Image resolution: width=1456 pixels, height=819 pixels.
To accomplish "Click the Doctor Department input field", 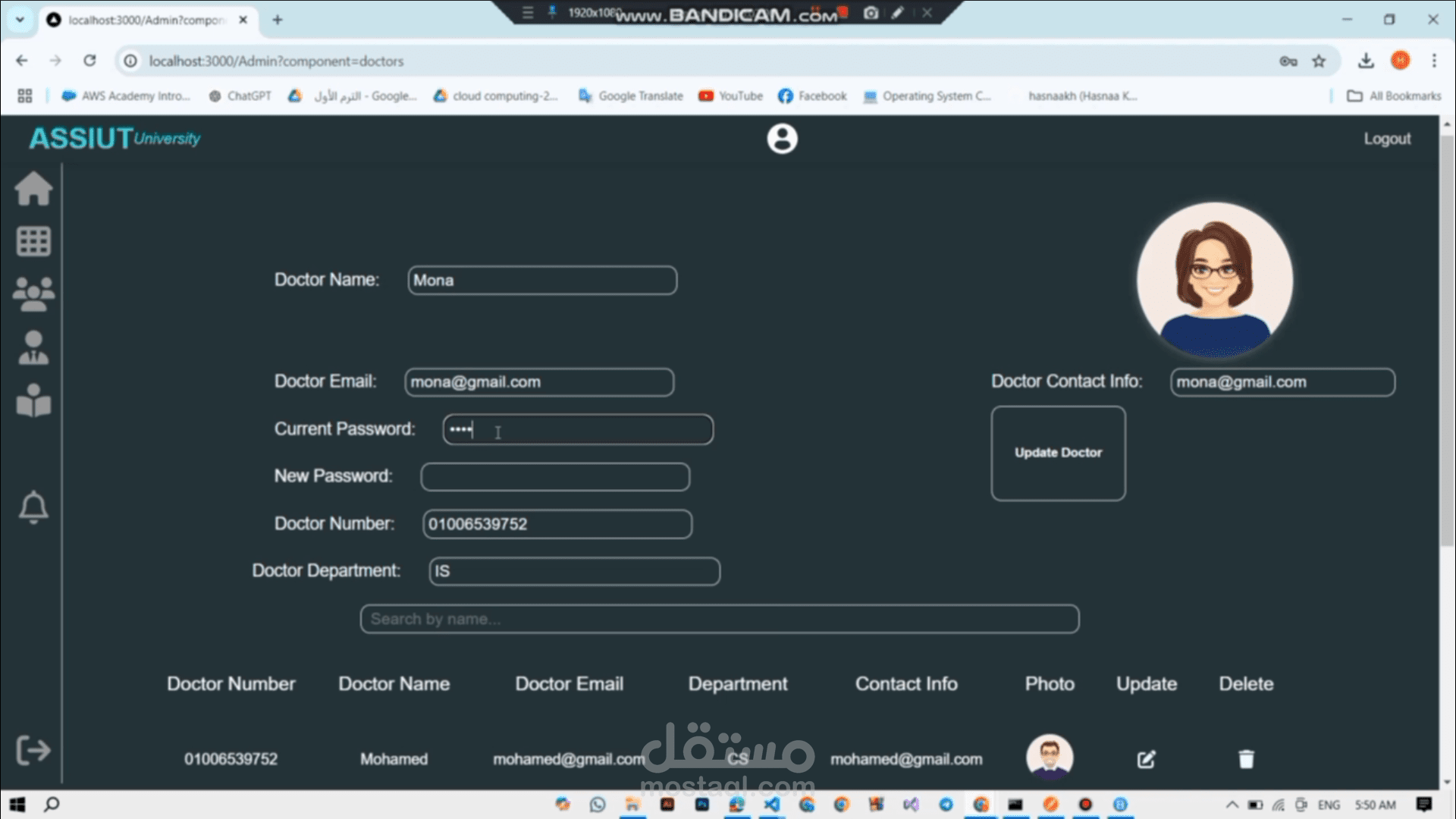I will click(x=574, y=571).
